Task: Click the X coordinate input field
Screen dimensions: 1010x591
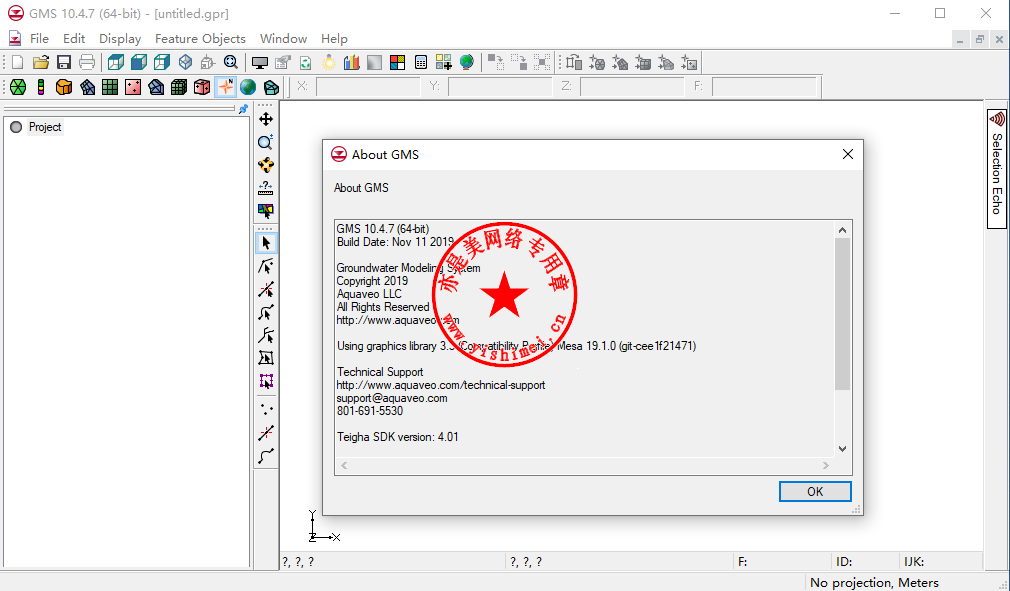Action: click(368, 86)
